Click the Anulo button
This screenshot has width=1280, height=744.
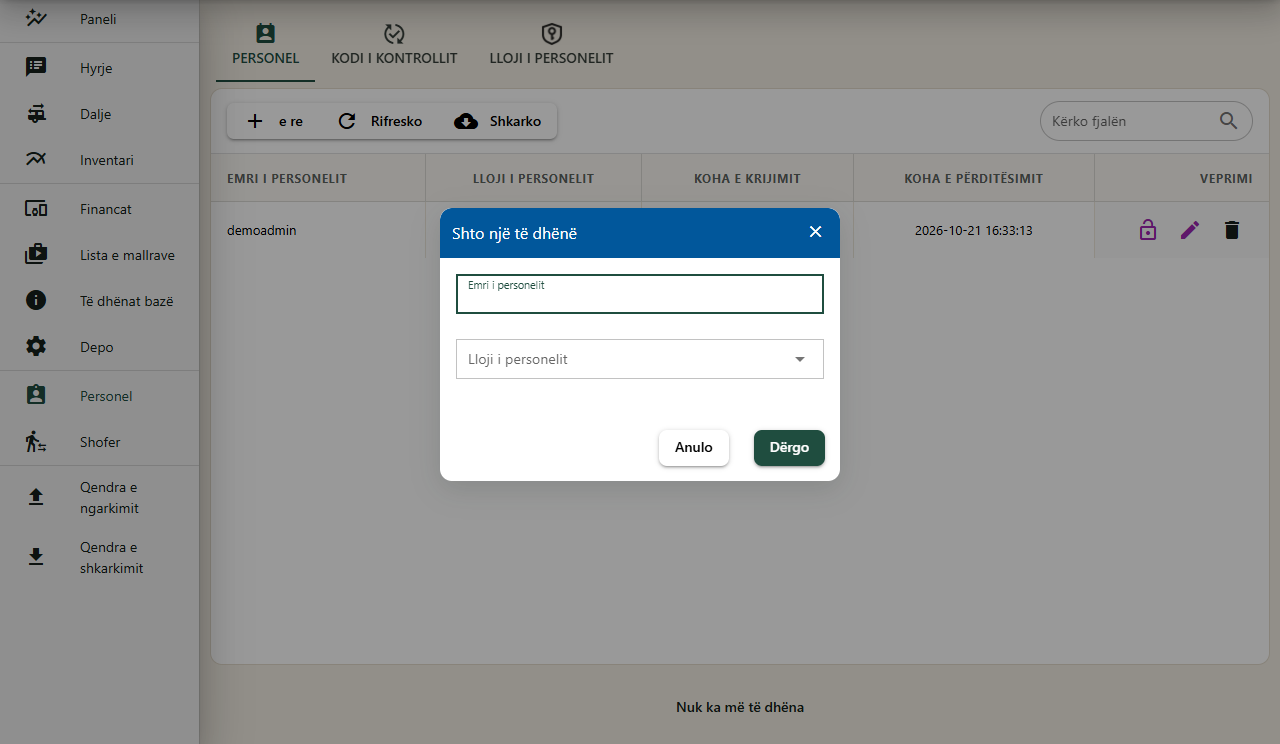coord(694,448)
